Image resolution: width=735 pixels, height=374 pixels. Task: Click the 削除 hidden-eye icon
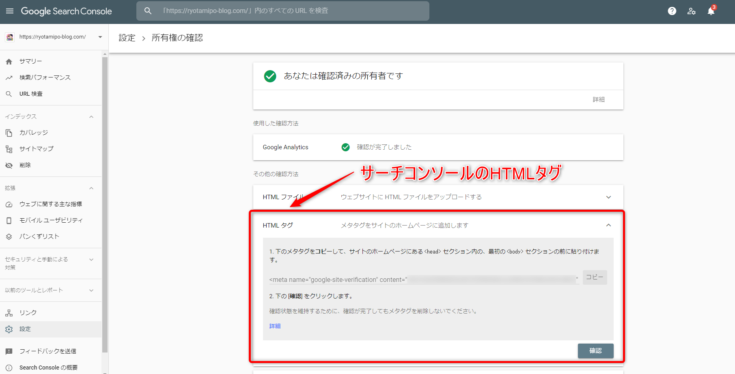pyautogui.click(x=9, y=165)
